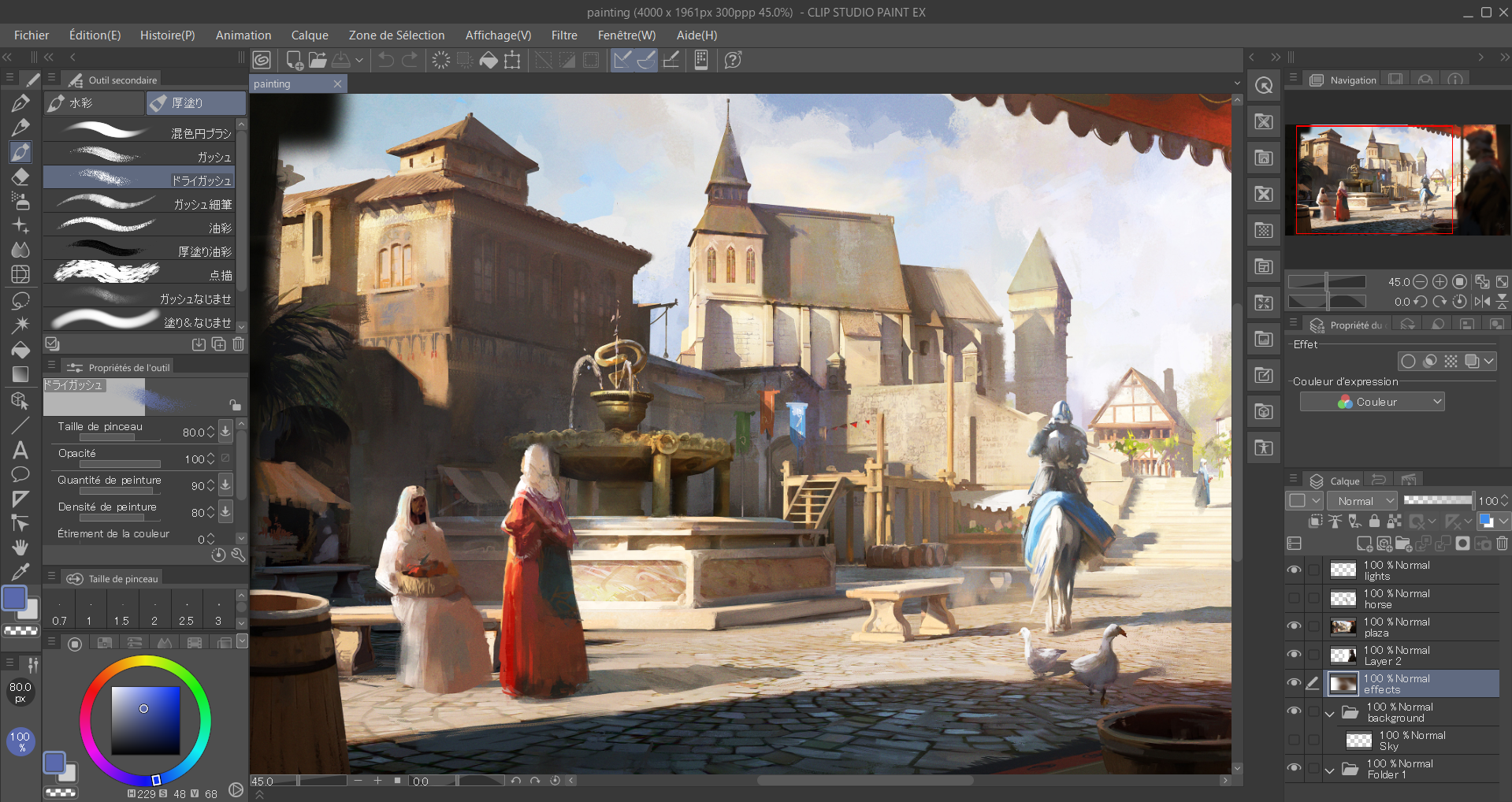Select the Pencil tool in toolbox
Screen dimensions: 1512x802
tap(20, 127)
